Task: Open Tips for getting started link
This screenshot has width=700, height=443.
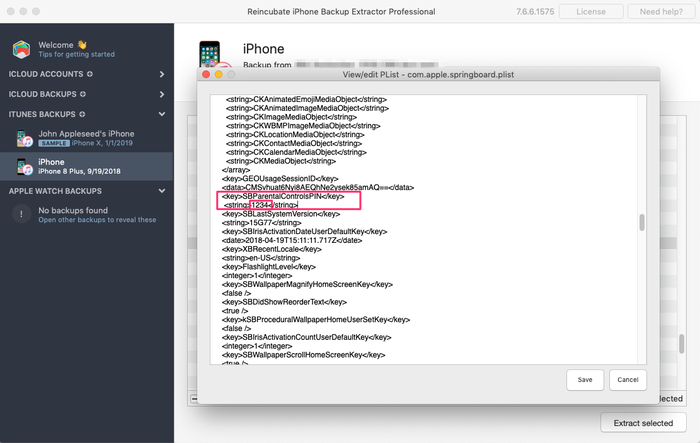Action: tap(76, 54)
